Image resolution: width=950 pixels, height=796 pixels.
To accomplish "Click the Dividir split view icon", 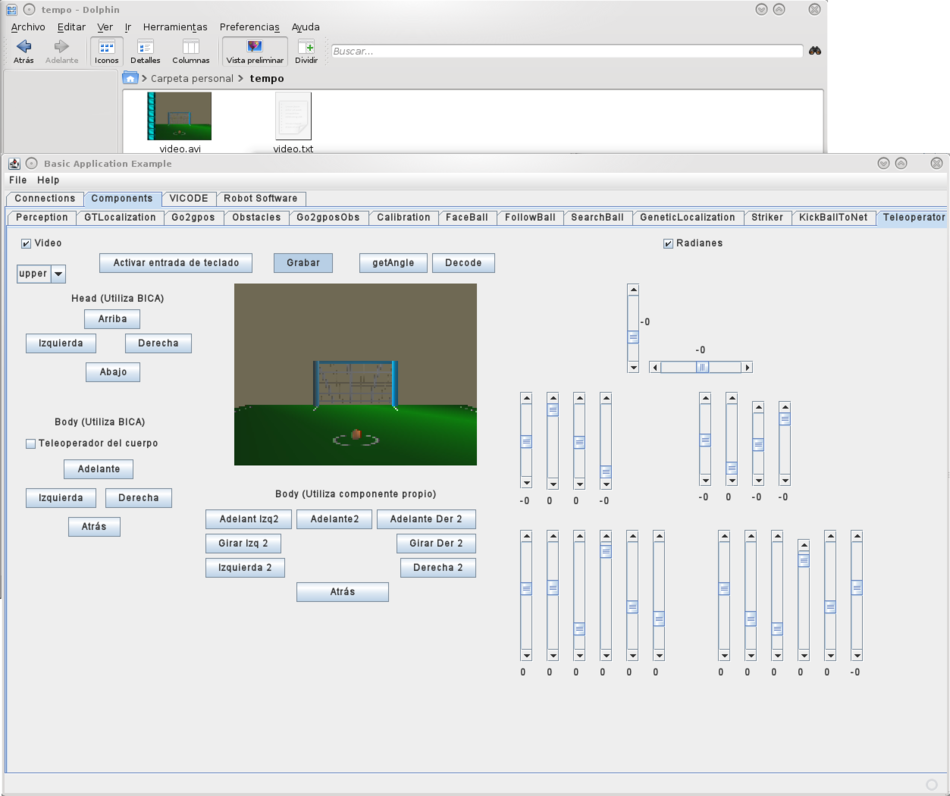I will (x=306, y=48).
